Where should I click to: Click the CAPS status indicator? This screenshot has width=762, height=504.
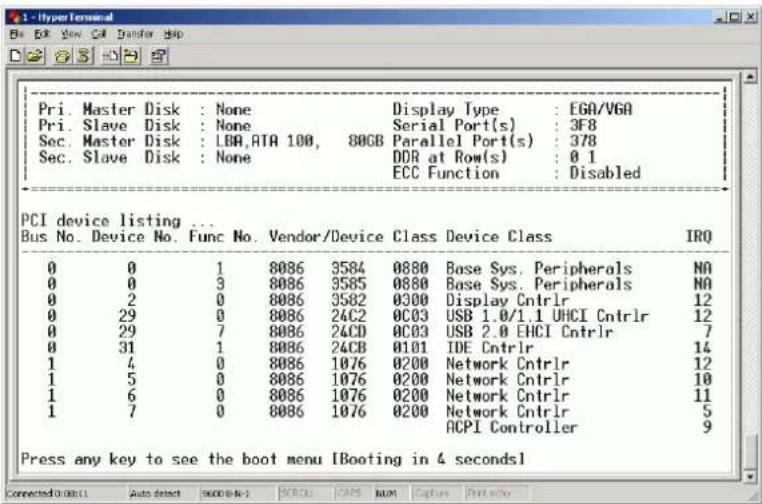coord(349,494)
